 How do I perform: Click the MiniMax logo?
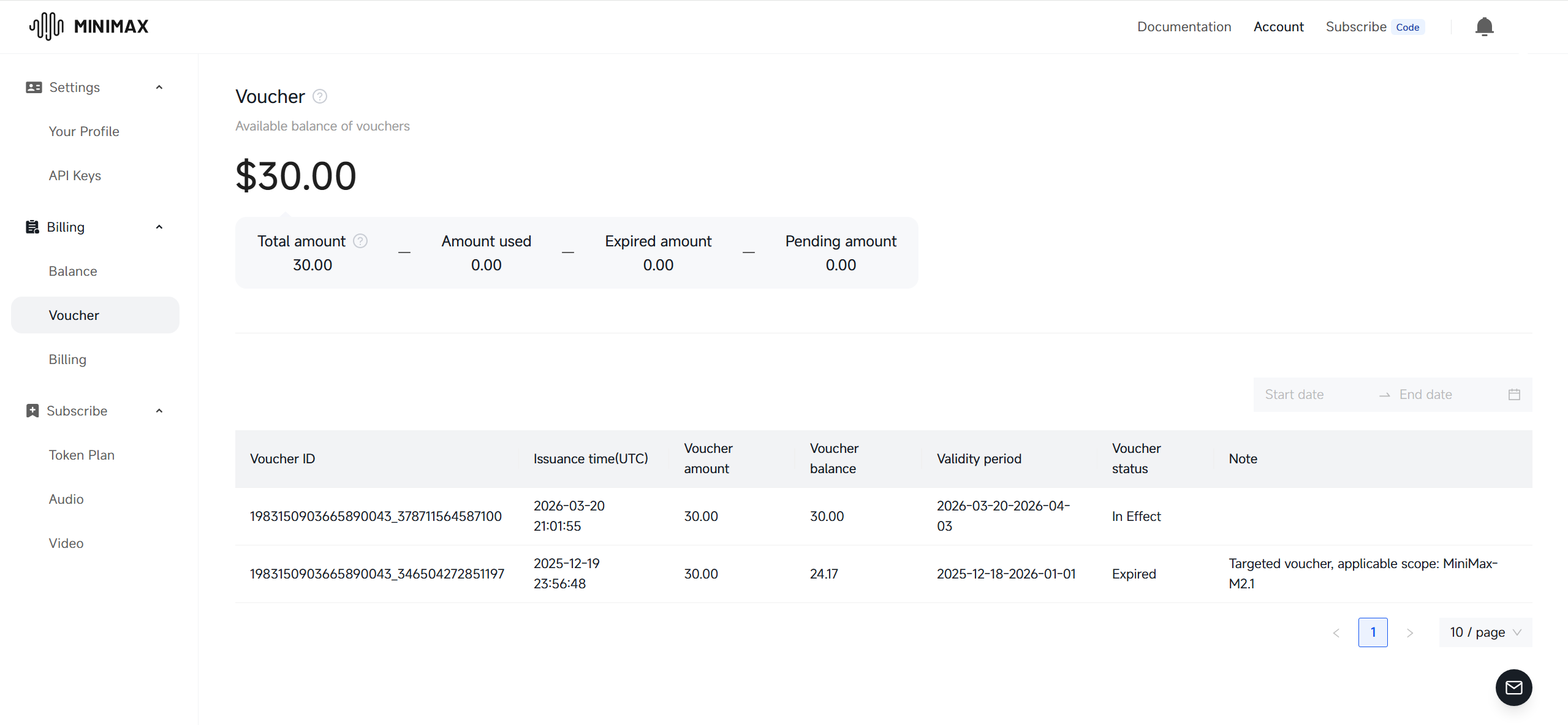[x=89, y=26]
